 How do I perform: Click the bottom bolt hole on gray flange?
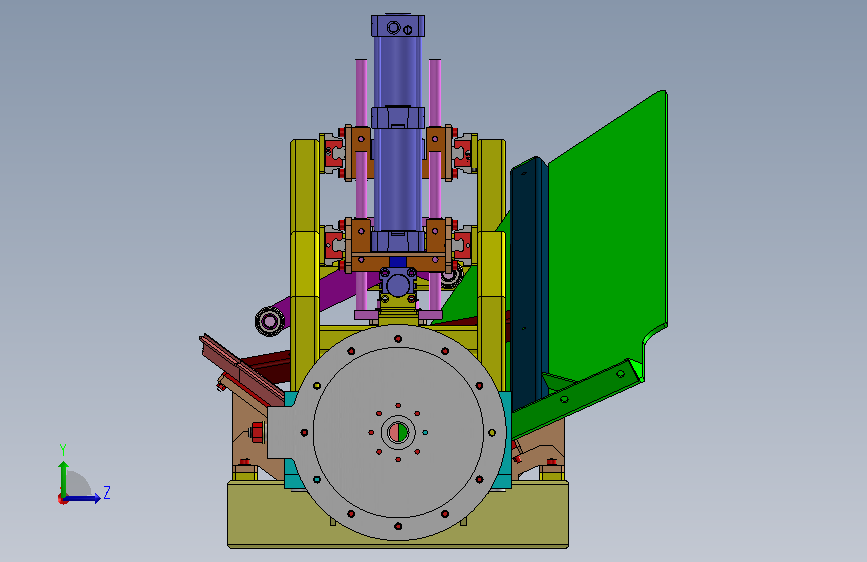coord(398,526)
